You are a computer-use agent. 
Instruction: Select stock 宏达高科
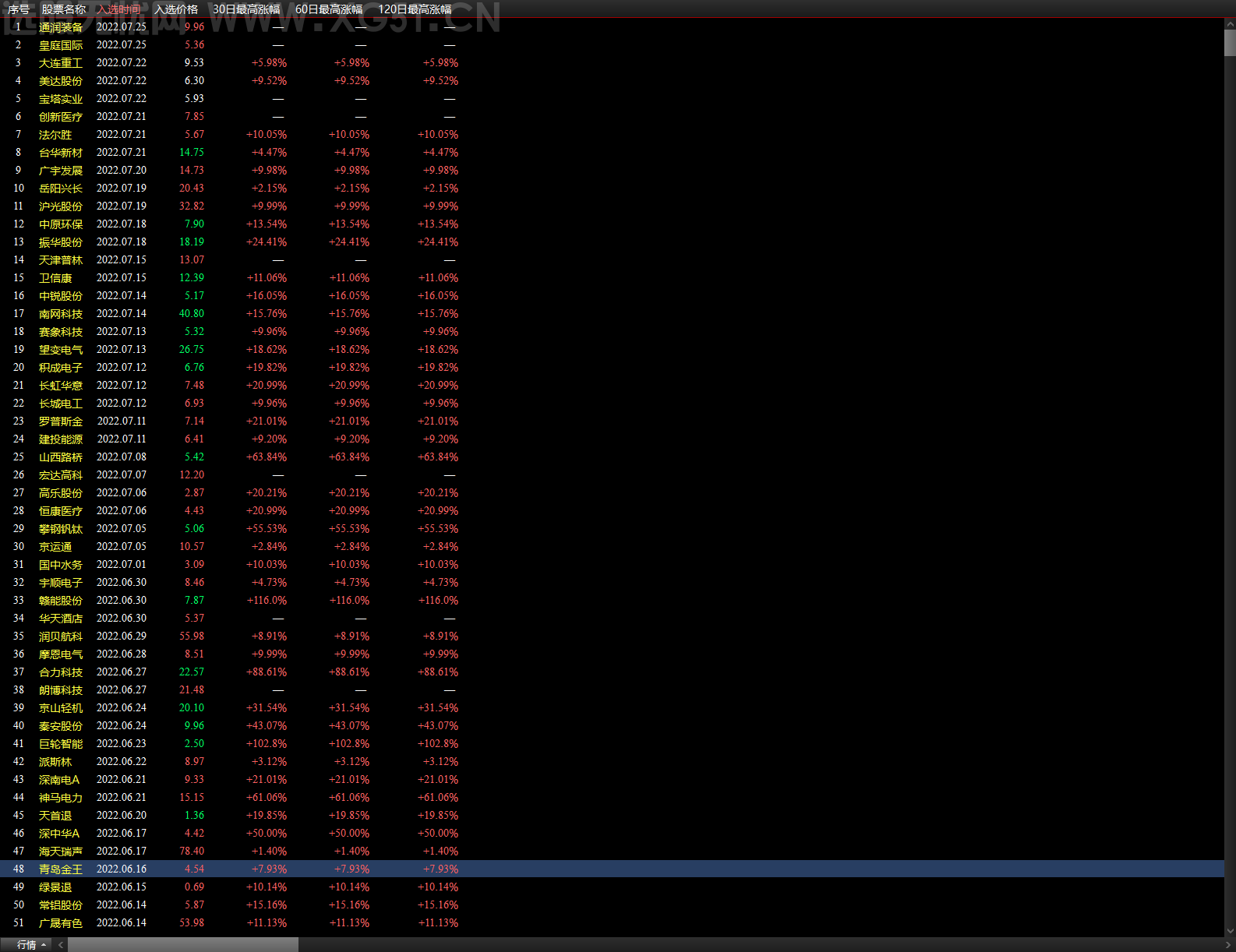61,475
